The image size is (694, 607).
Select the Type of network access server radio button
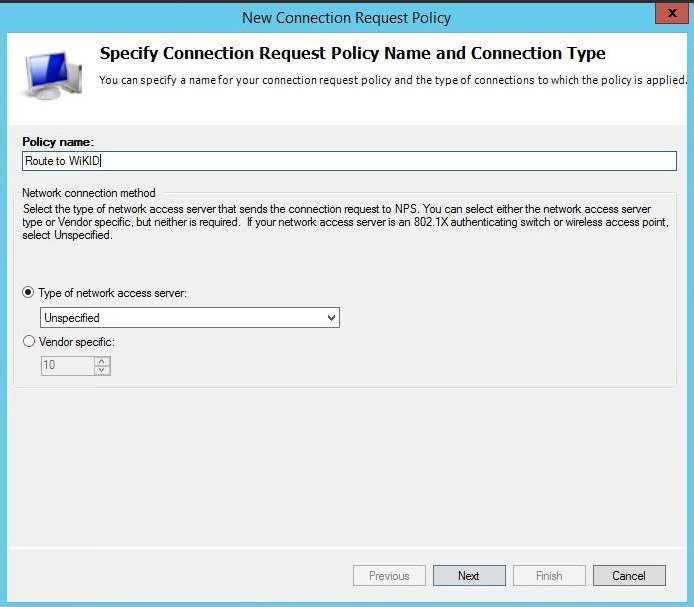(x=28, y=292)
